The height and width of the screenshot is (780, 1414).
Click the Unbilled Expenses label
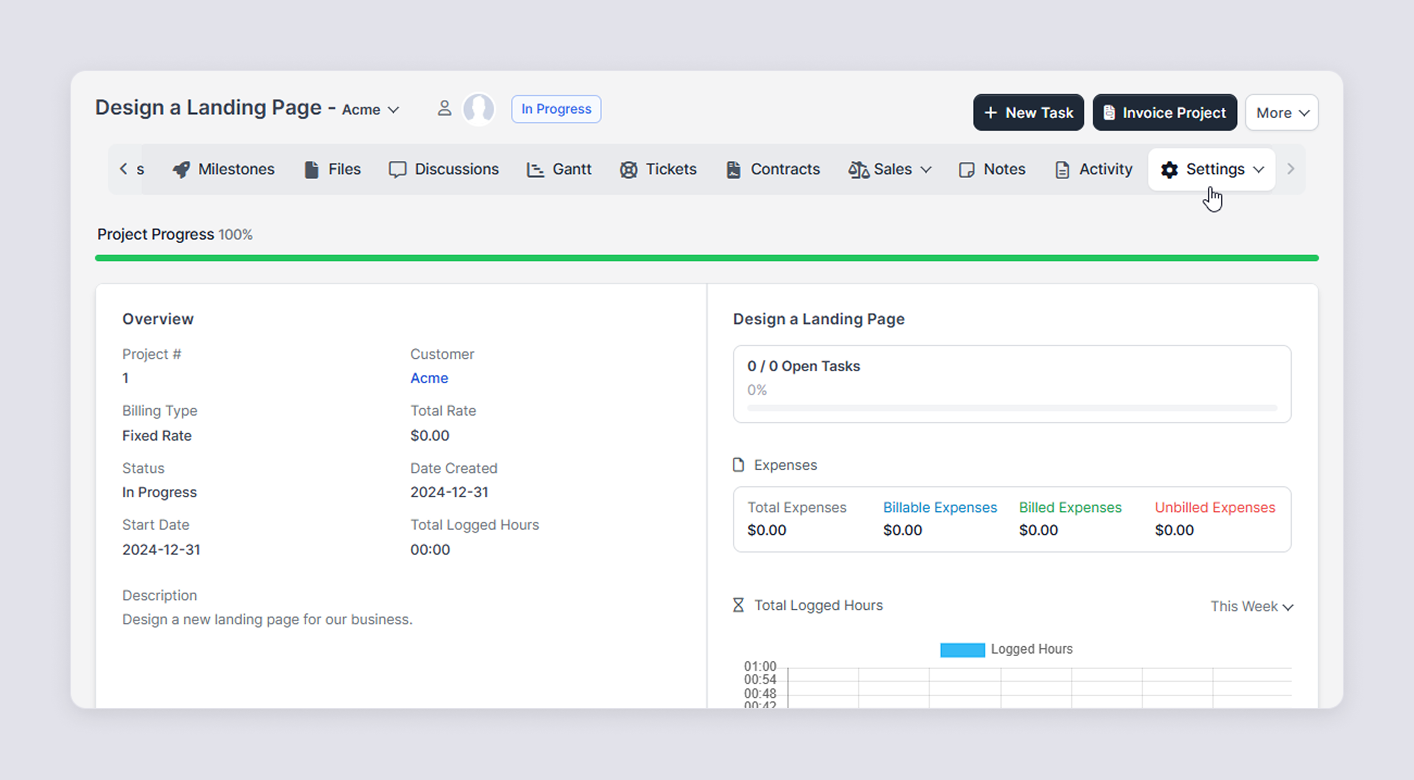[1215, 508]
